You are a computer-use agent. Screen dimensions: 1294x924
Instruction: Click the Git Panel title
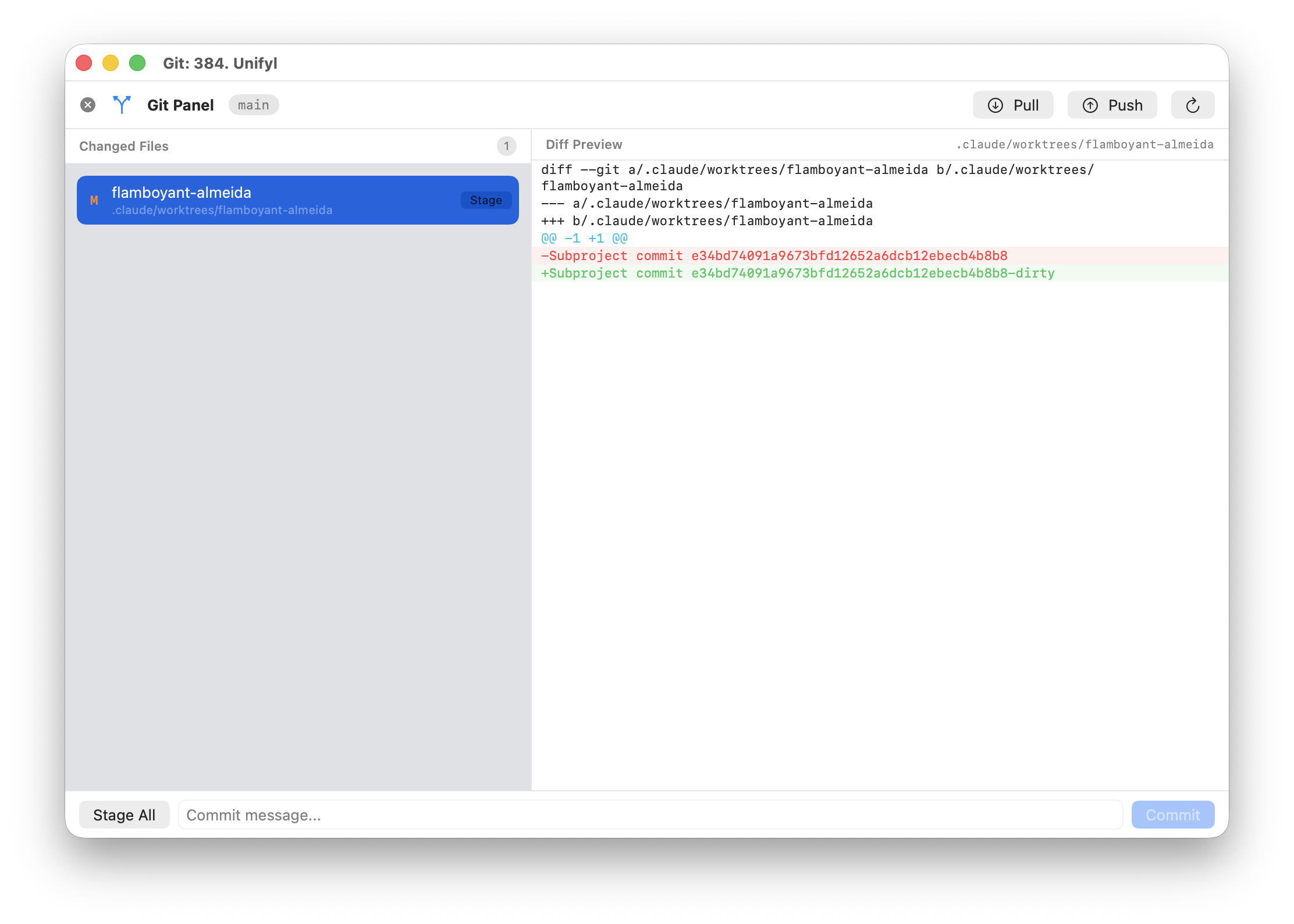[180, 105]
